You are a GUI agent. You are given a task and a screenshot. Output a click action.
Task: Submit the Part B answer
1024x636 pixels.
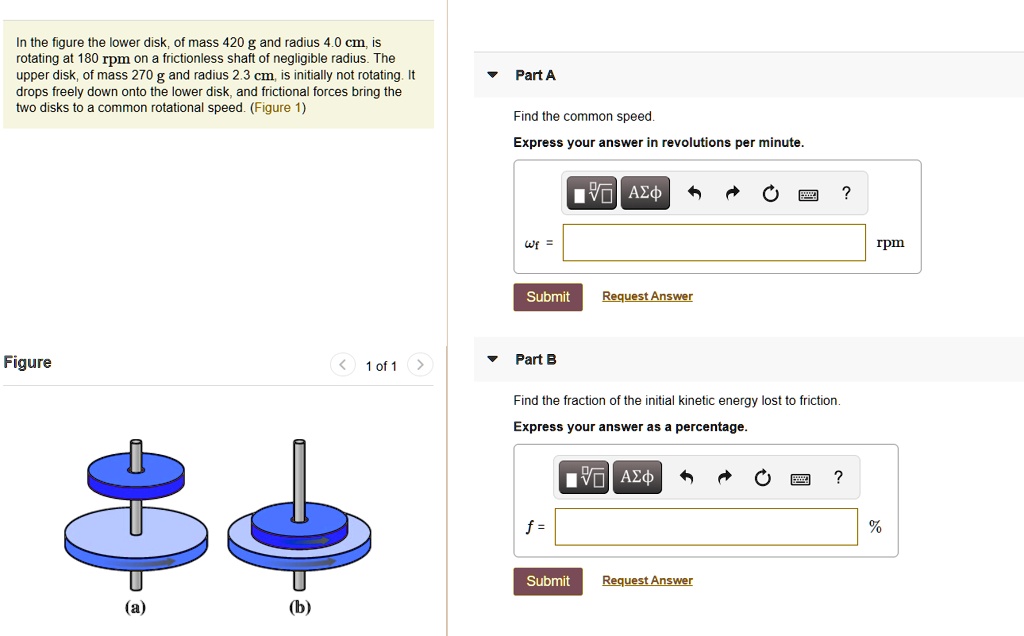coord(547,580)
